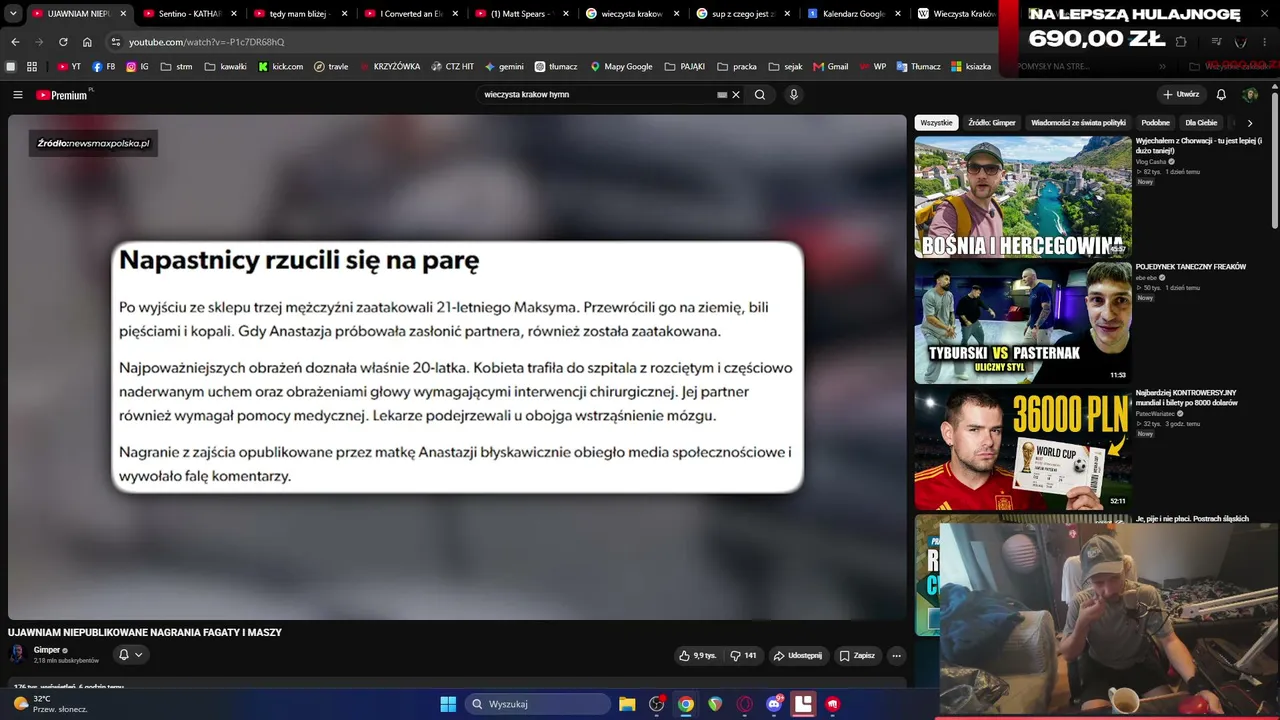This screenshot has height=720, width=1280.
Task: Open the YouTube guide hamburger menu
Action: [x=18, y=95]
